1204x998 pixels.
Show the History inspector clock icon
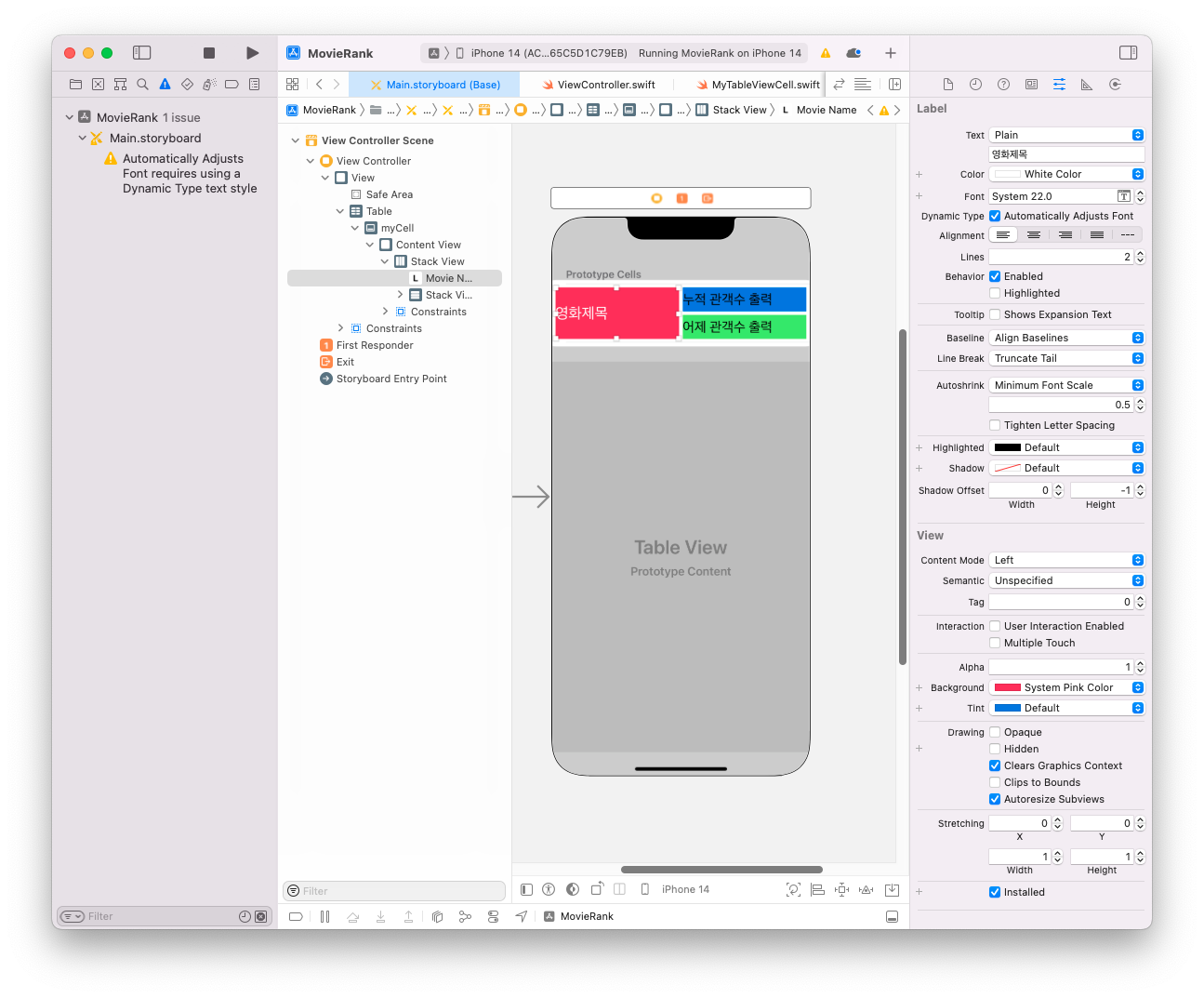pyautogui.click(x=975, y=84)
